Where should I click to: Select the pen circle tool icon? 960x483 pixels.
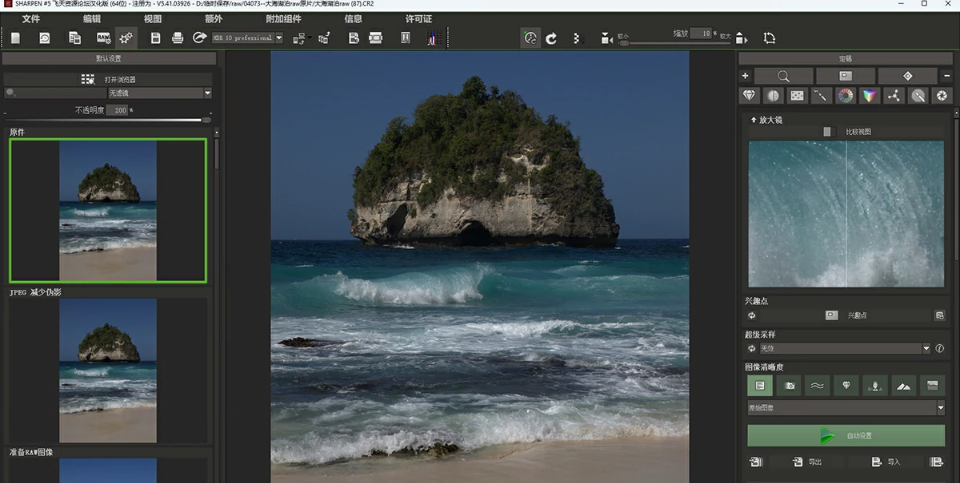click(918, 96)
